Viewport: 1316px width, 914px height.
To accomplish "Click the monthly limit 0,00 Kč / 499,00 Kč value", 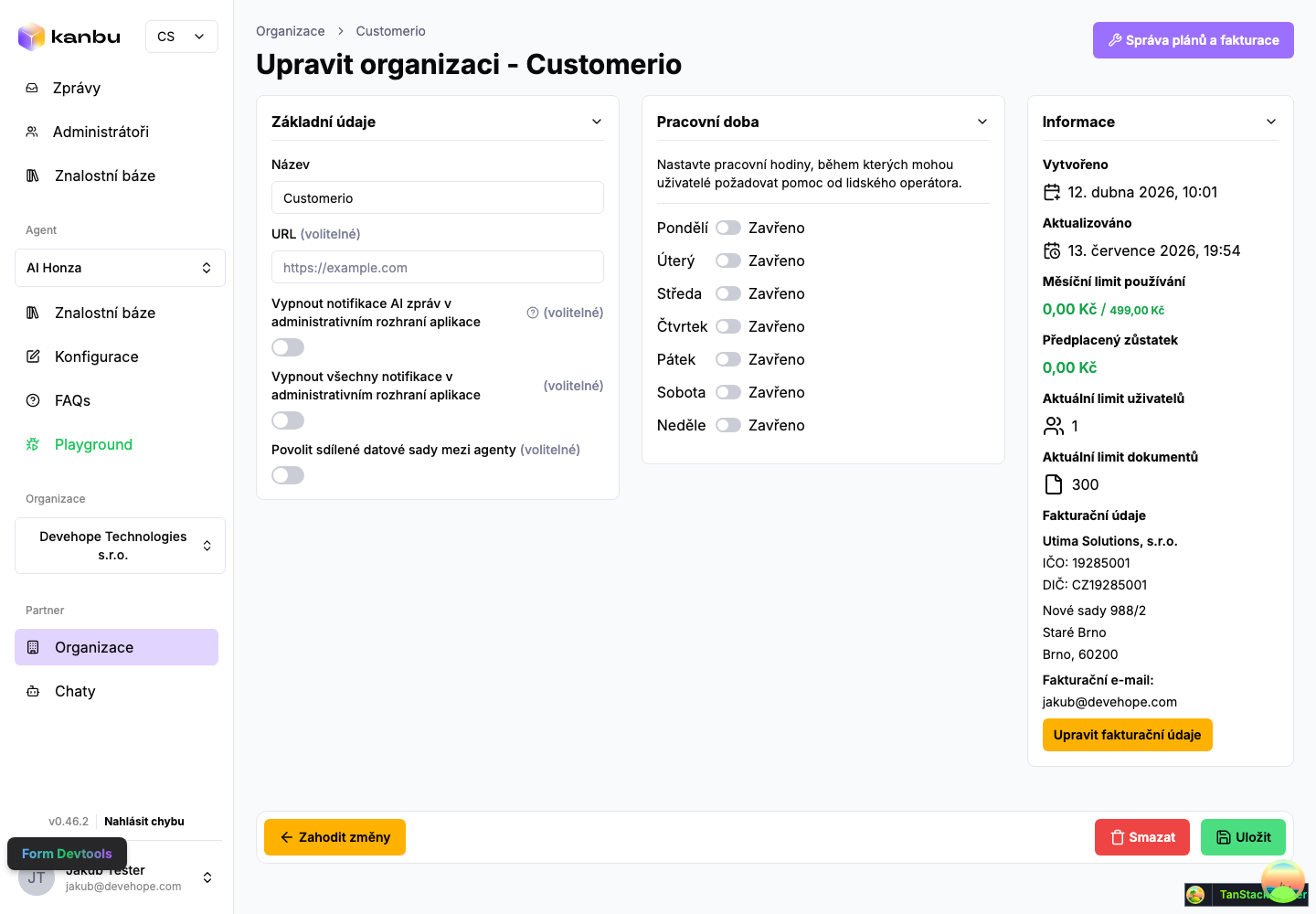I will pos(1103,309).
